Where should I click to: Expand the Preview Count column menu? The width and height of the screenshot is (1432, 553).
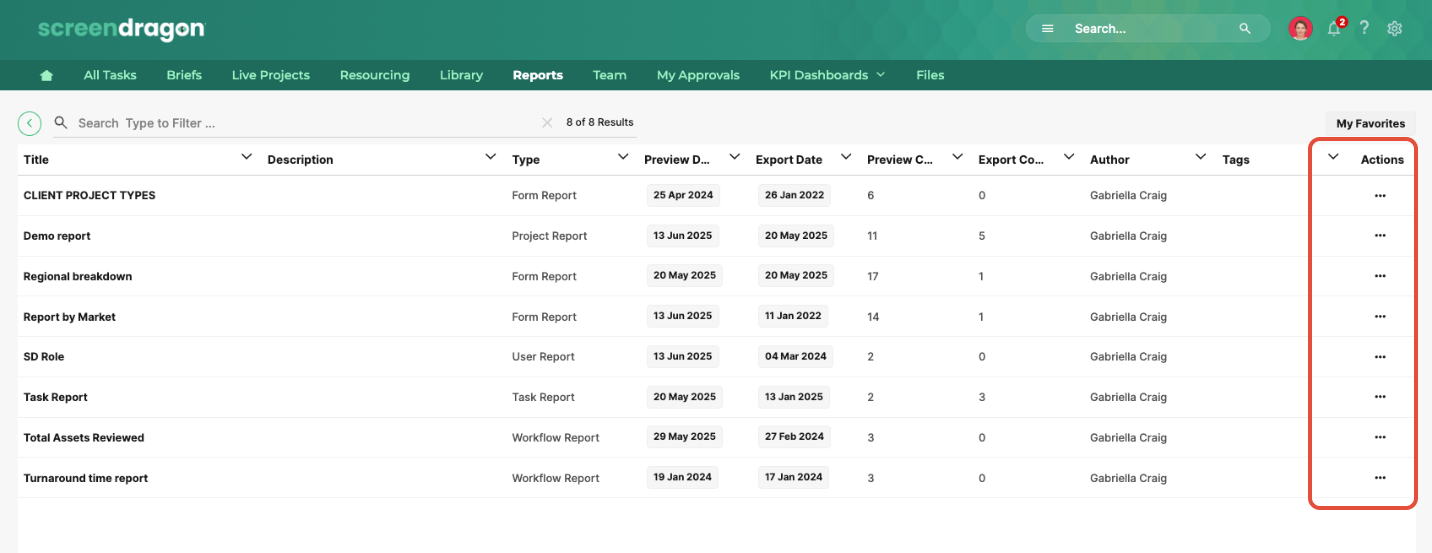957,157
